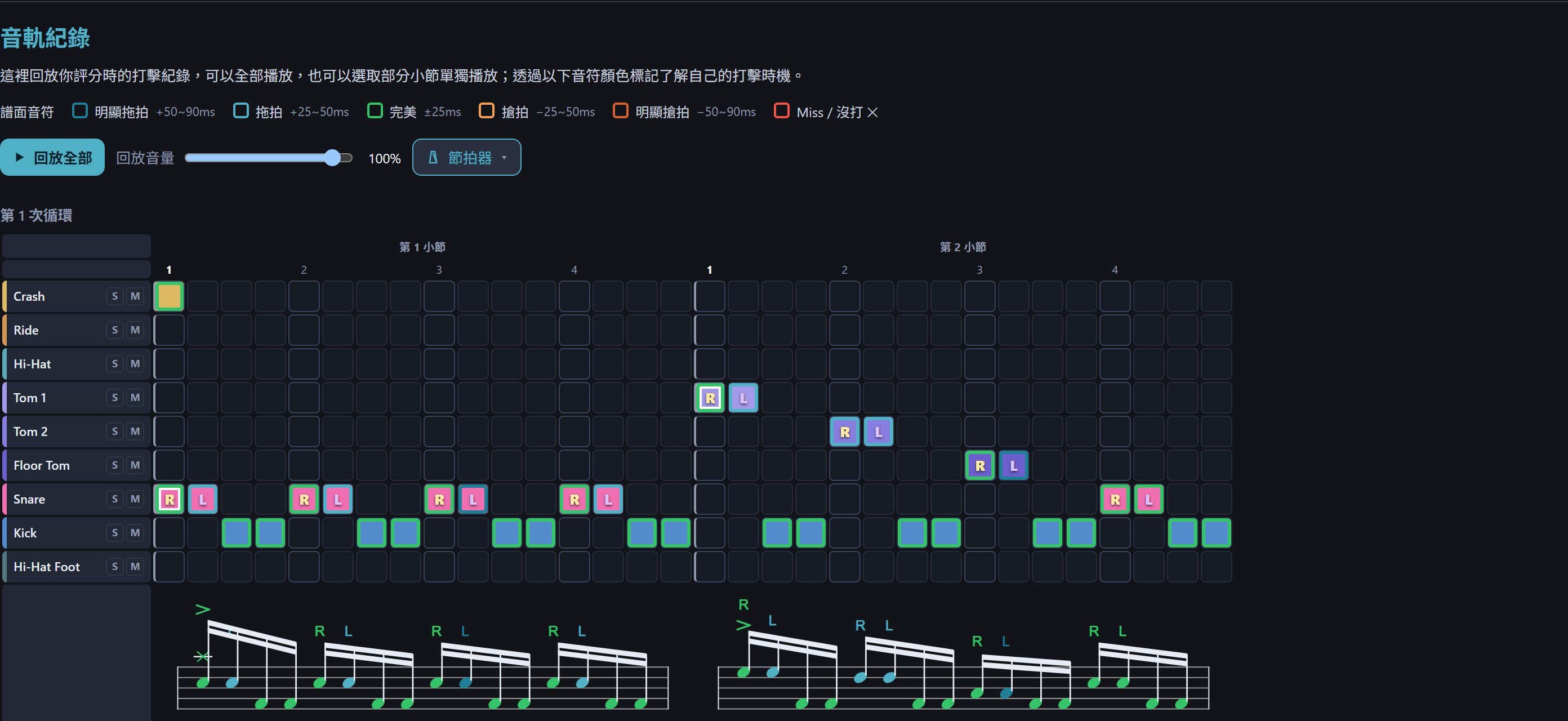
Task: Select the first Snare R note in measure 1
Action: [169, 499]
